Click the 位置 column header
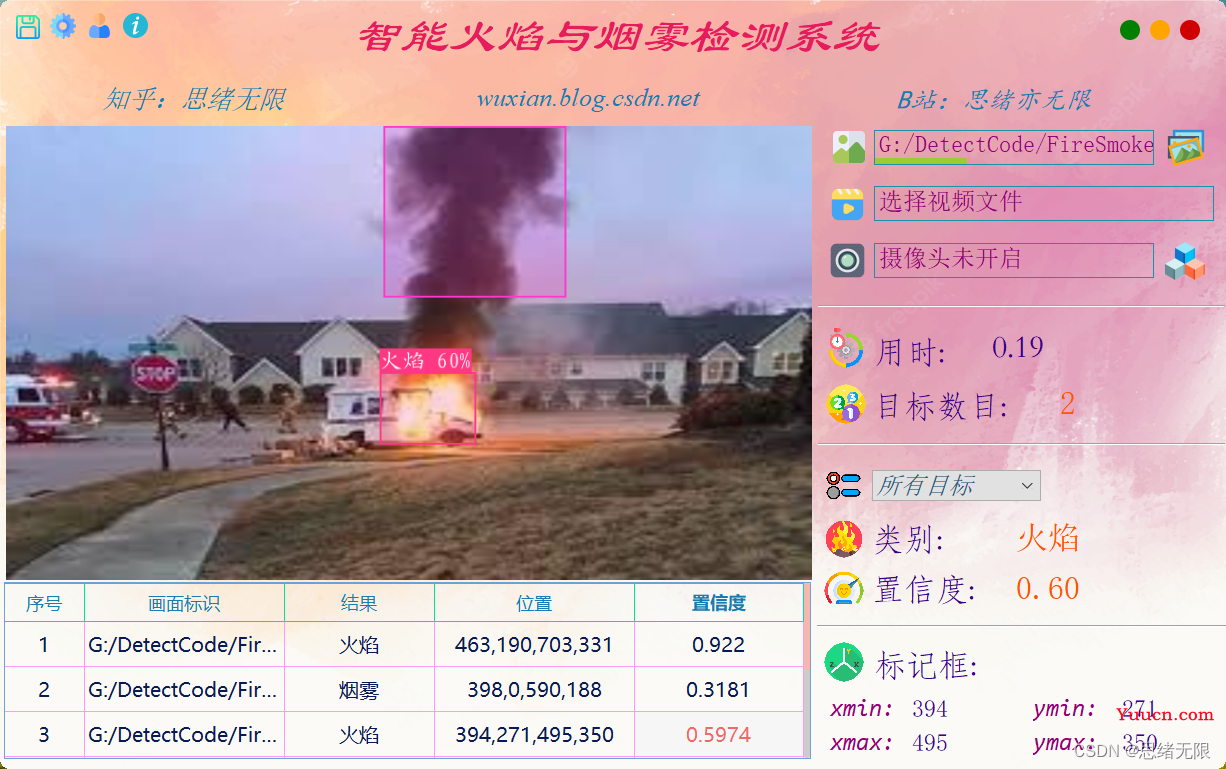Viewport: 1226px width, 769px height. 534,603
